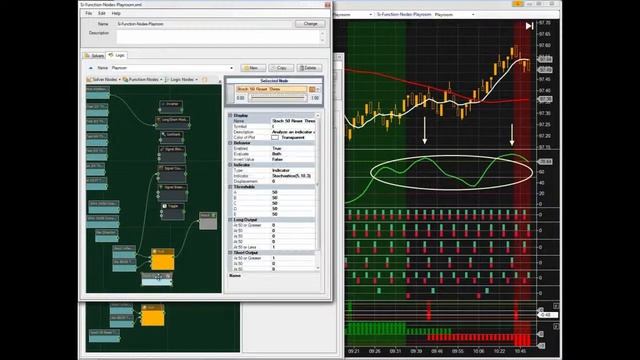Click the 1.00 slider maximum field

coord(315,98)
